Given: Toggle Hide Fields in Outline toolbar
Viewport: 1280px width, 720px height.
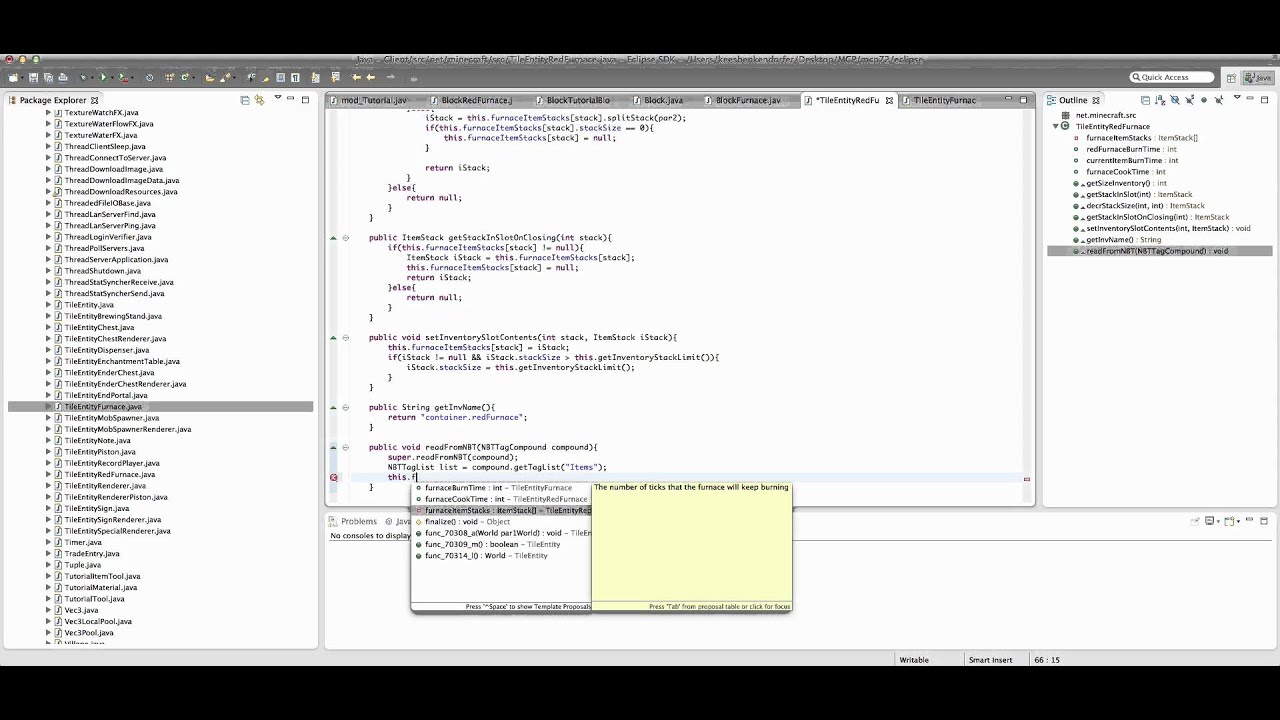Looking at the screenshot, I should click(1174, 100).
